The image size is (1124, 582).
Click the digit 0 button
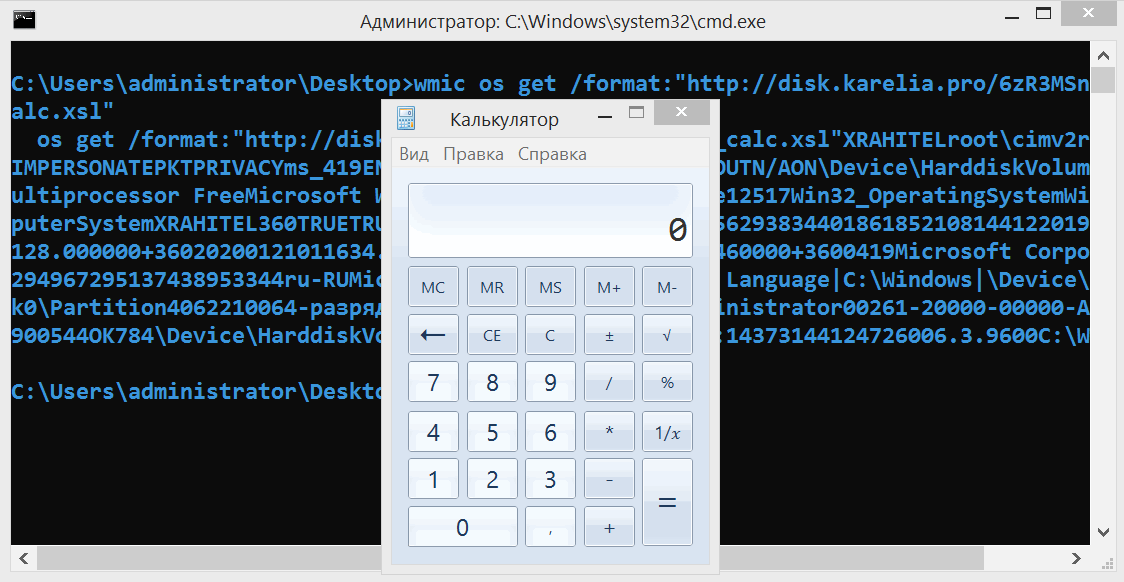(462, 527)
